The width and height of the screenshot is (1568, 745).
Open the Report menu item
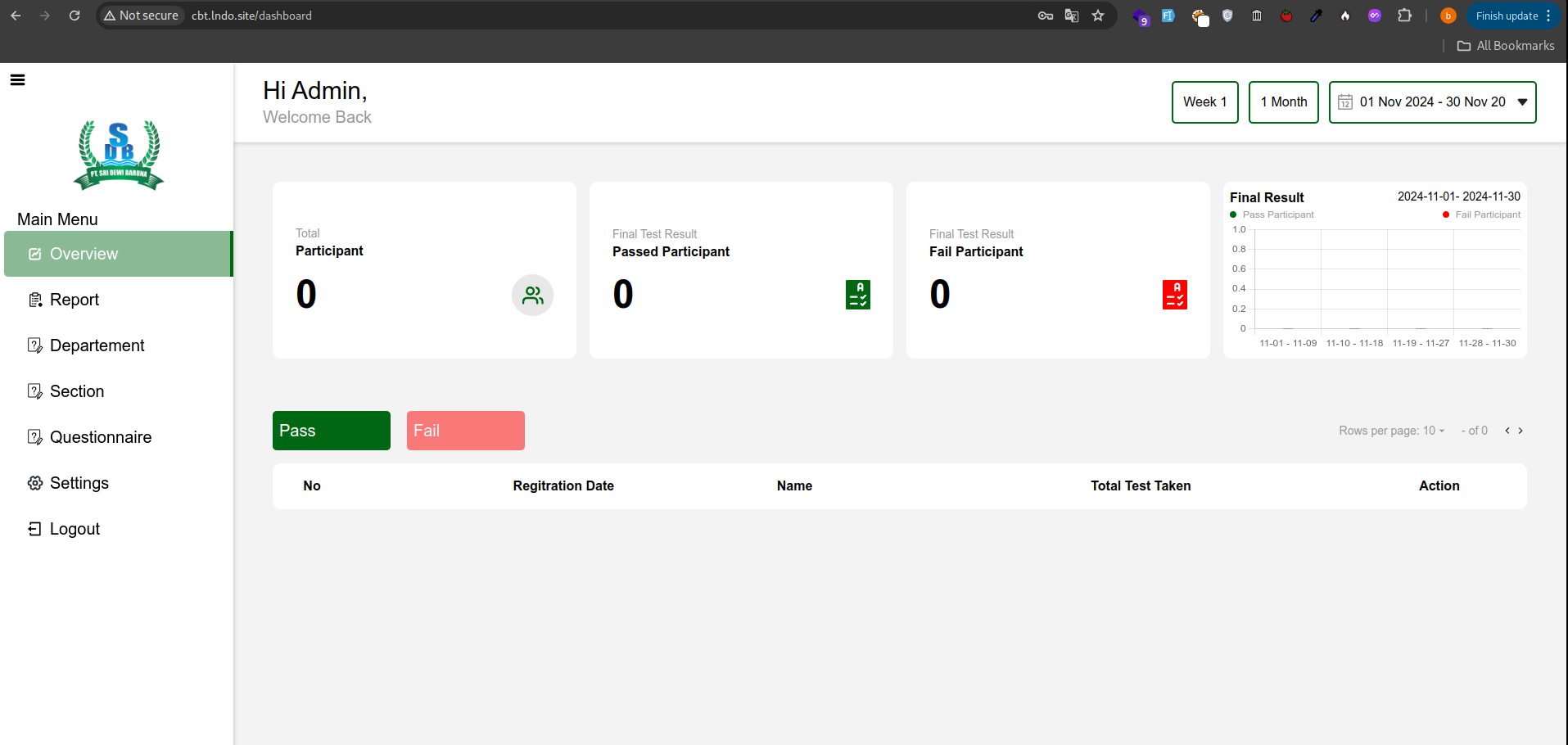[x=75, y=300]
